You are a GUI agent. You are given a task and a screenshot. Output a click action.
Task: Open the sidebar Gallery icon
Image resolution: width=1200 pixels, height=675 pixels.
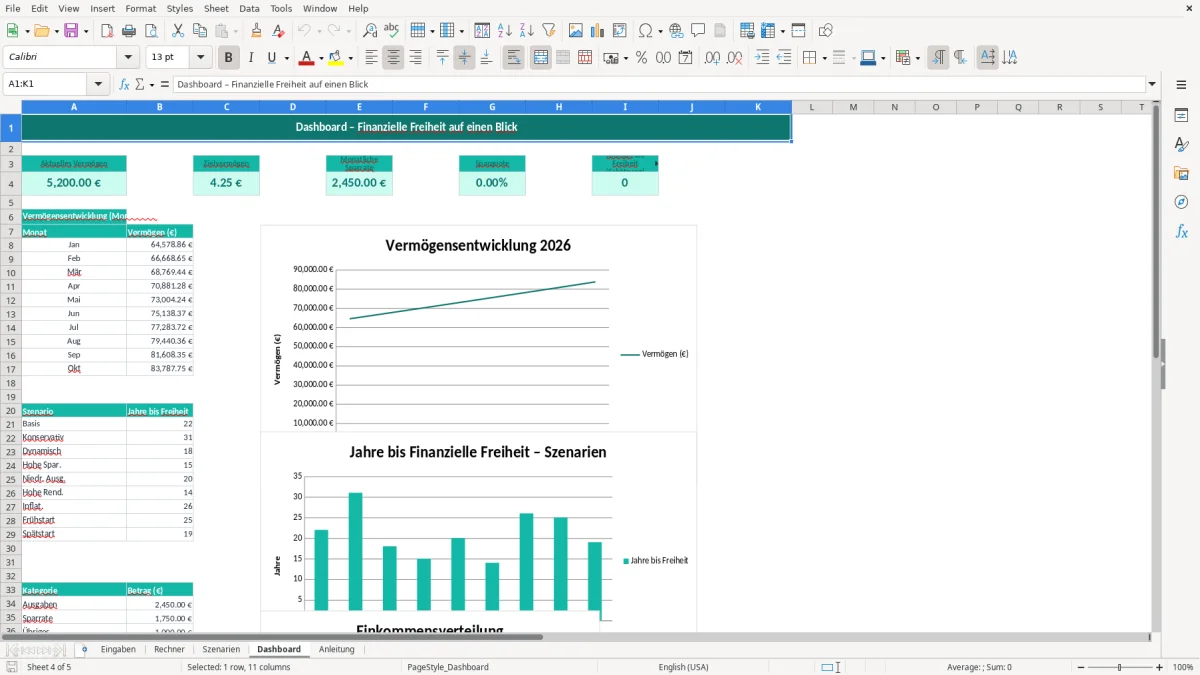pyautogui.click(x=1181, y=174)
